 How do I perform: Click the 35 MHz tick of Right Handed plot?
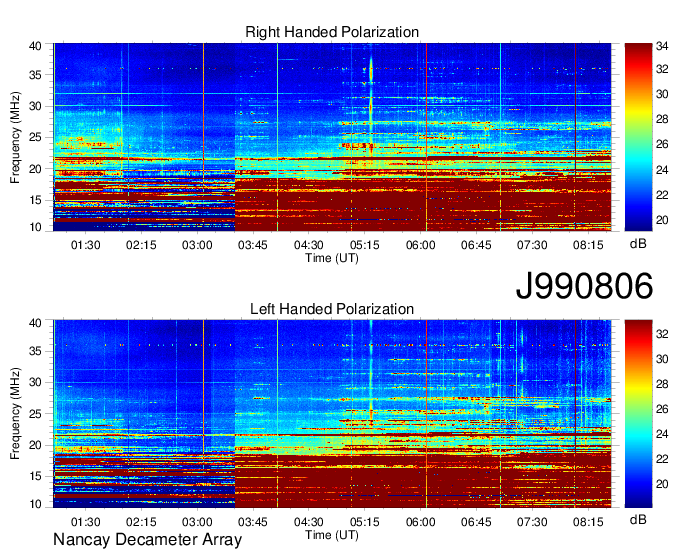click(x=35, y=75)
